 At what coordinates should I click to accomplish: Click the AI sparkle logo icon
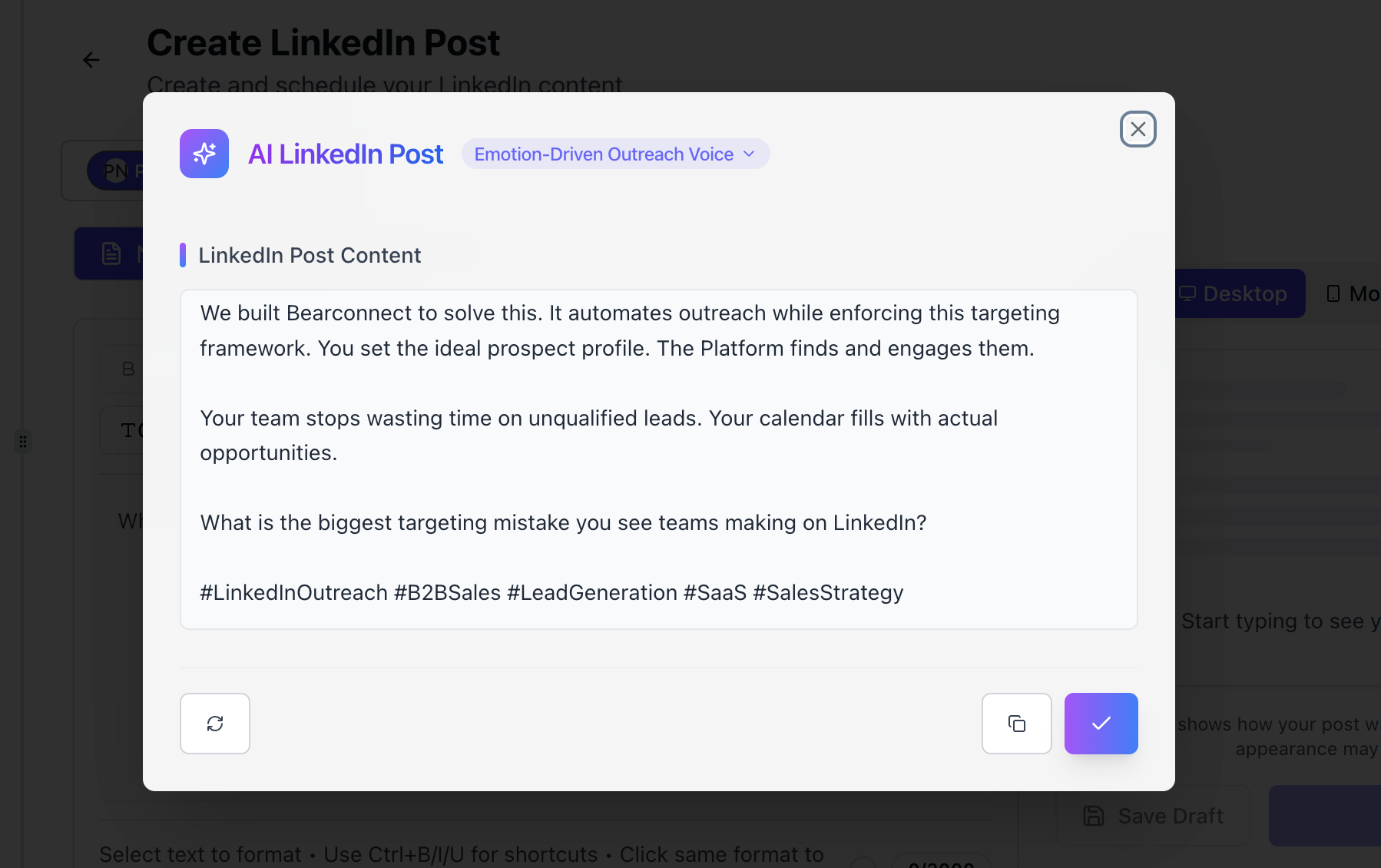tap(204, 154)
